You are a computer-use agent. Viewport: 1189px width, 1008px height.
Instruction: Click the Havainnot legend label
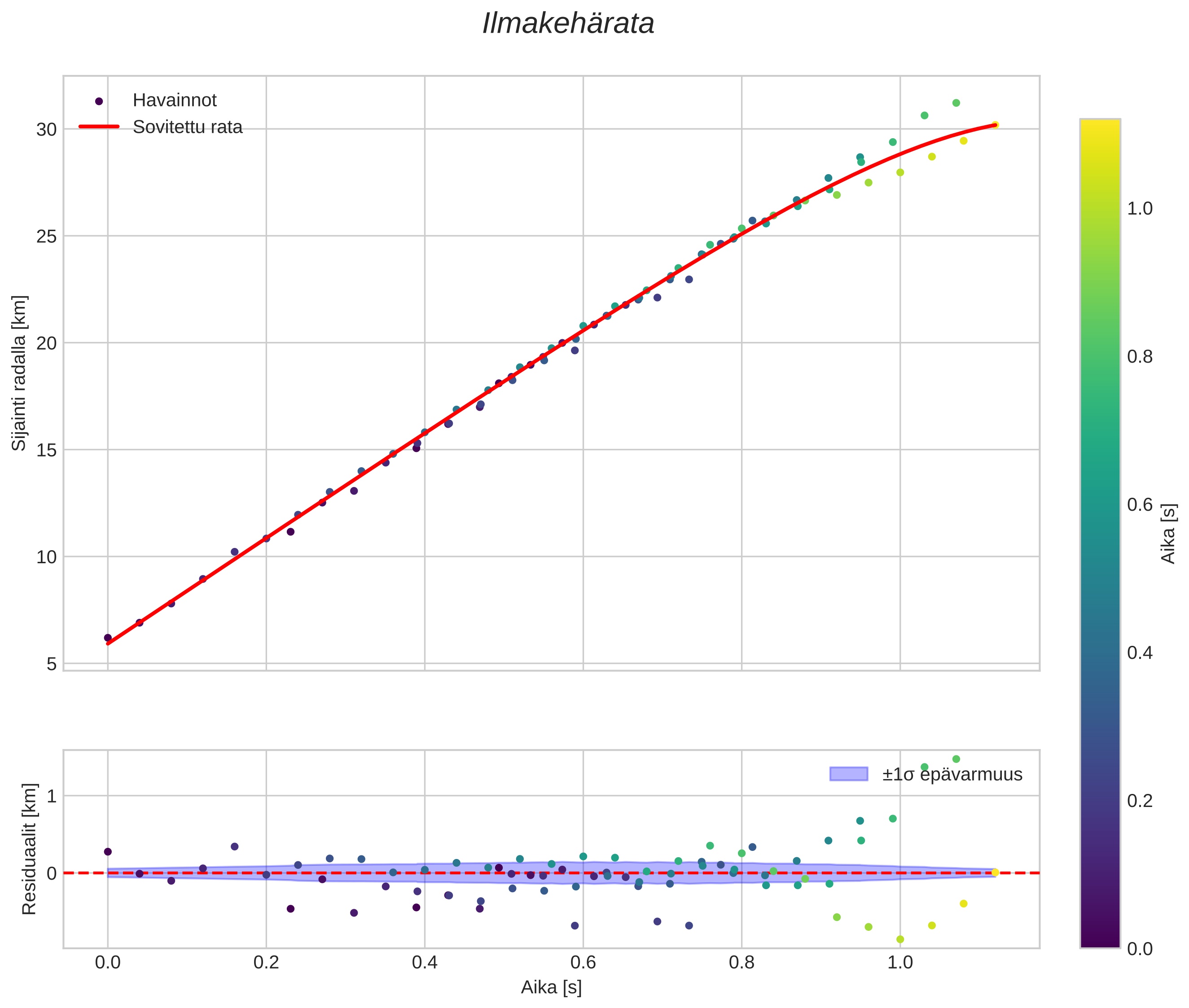point(174,101)
